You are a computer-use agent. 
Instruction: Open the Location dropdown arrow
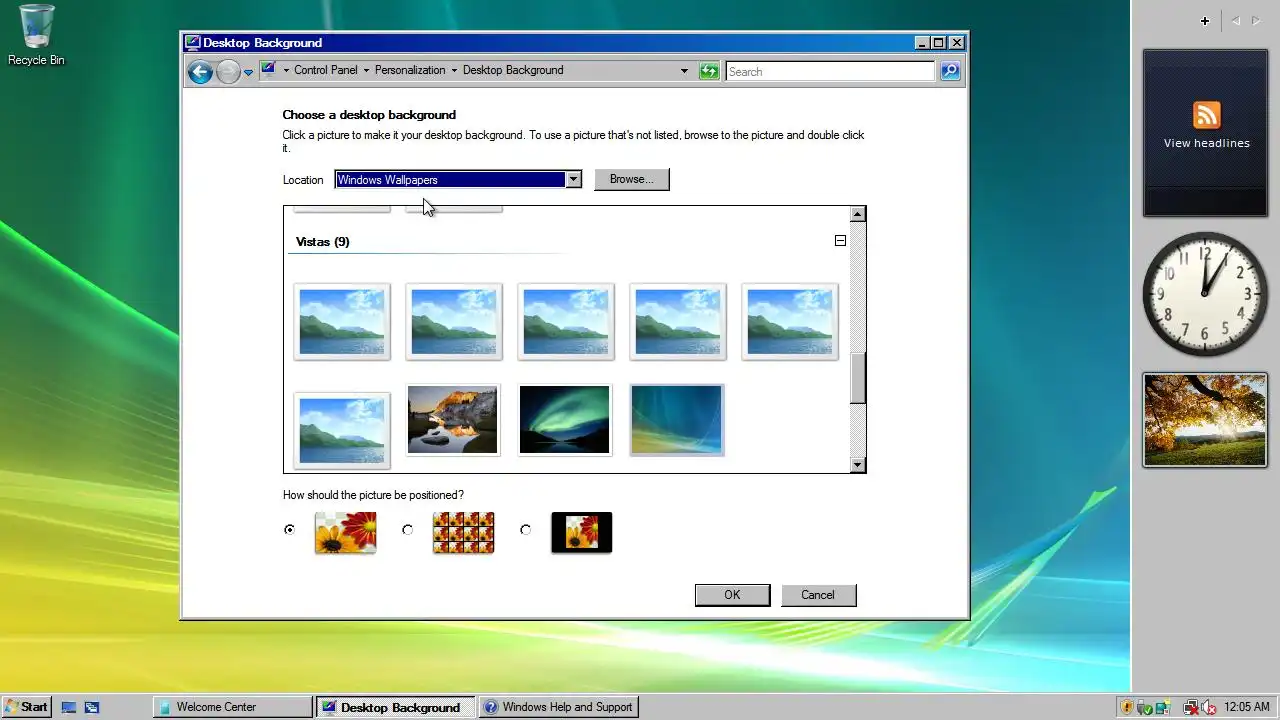(573, 180)
